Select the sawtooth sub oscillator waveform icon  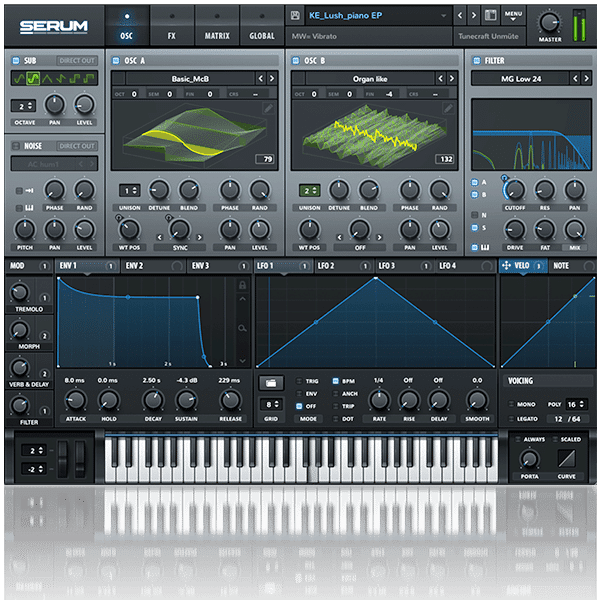[61, 79]
